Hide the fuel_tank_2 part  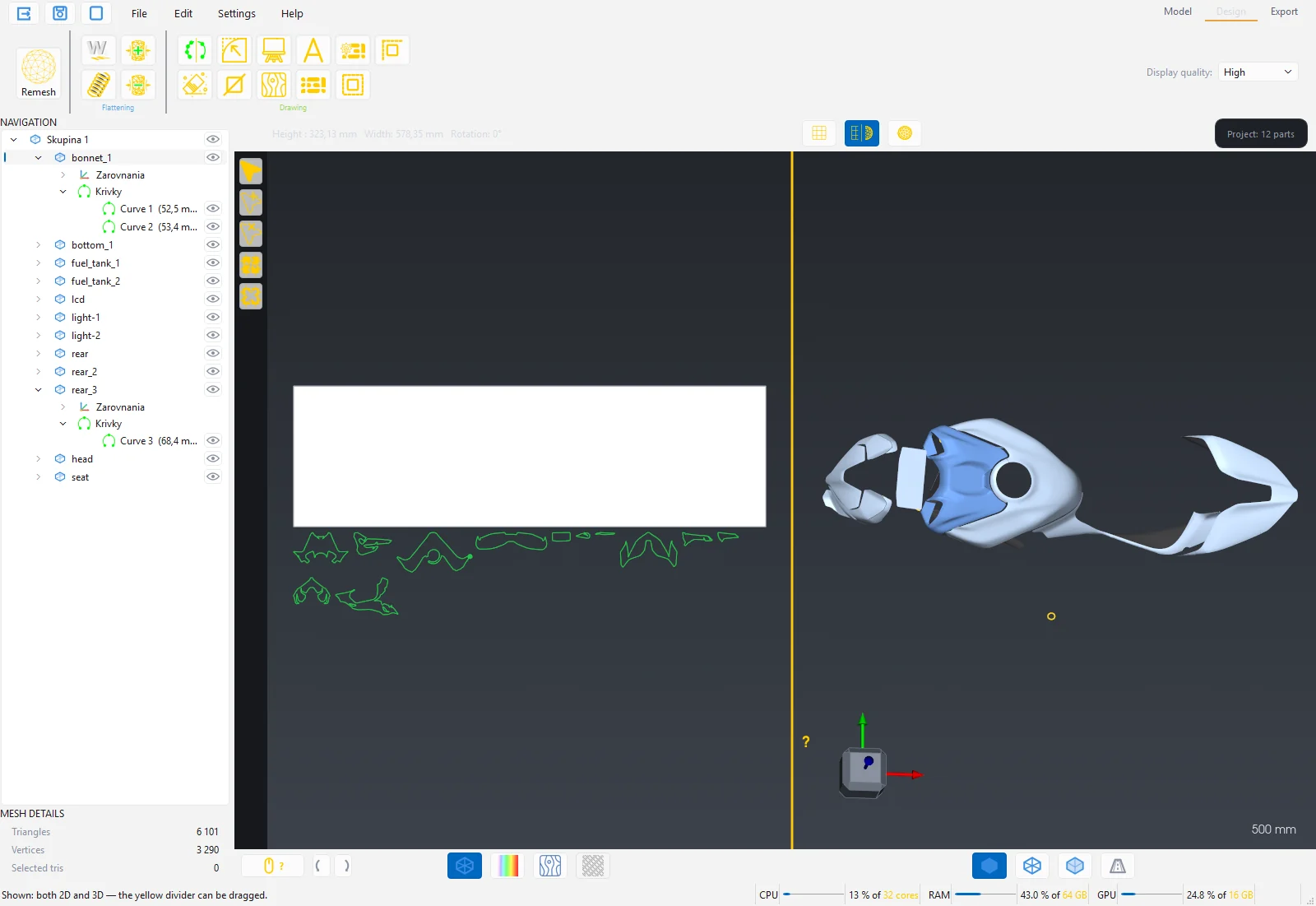point(213,281)
